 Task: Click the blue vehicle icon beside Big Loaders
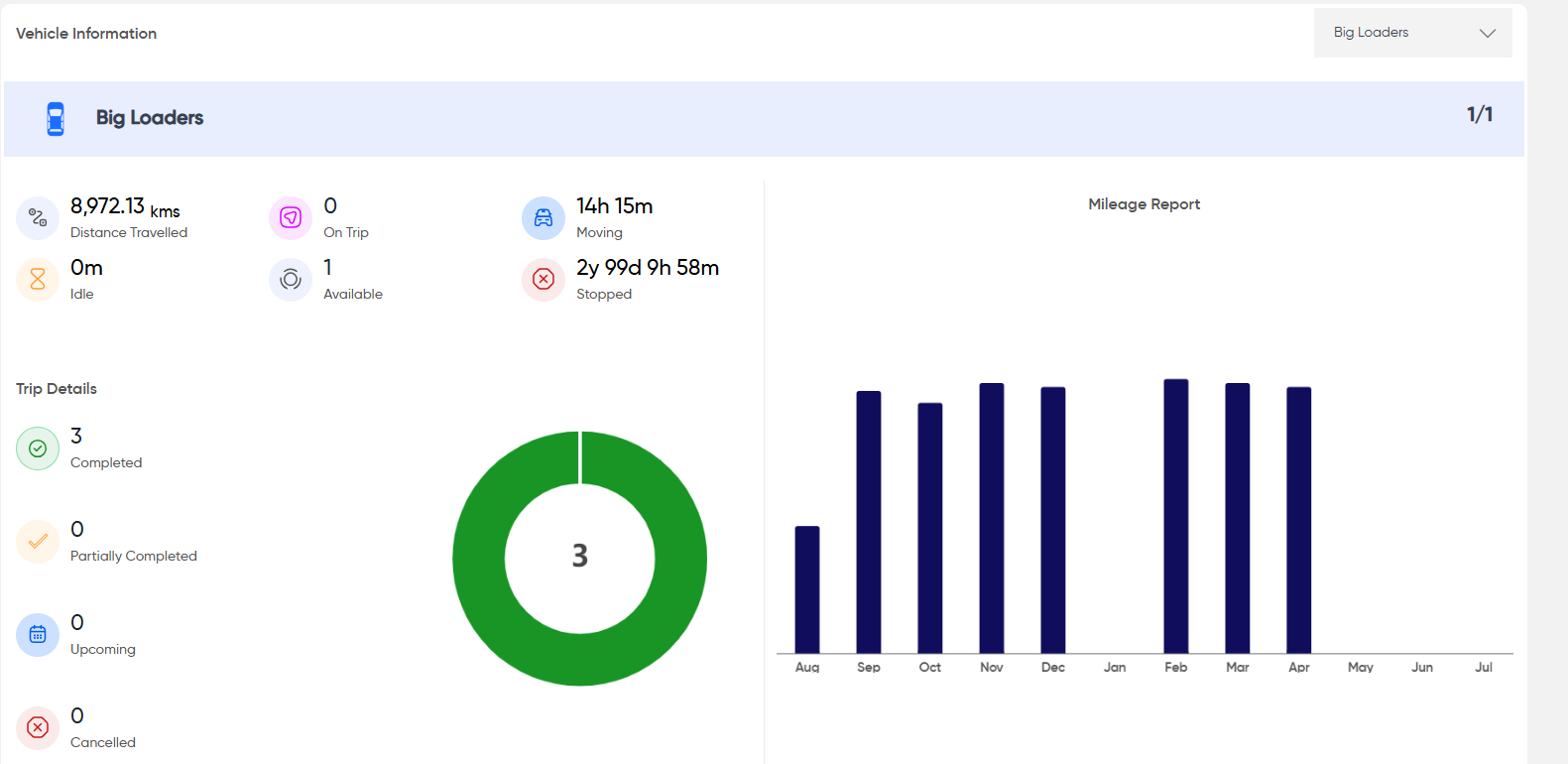pos(56,118)
